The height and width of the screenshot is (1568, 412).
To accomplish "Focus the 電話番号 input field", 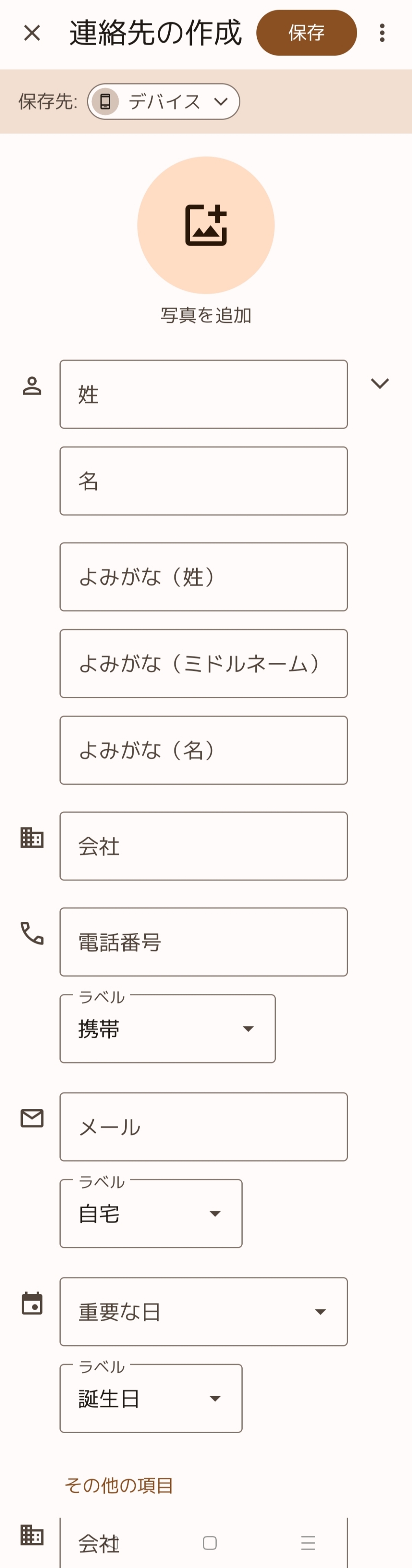I will 203,942.
